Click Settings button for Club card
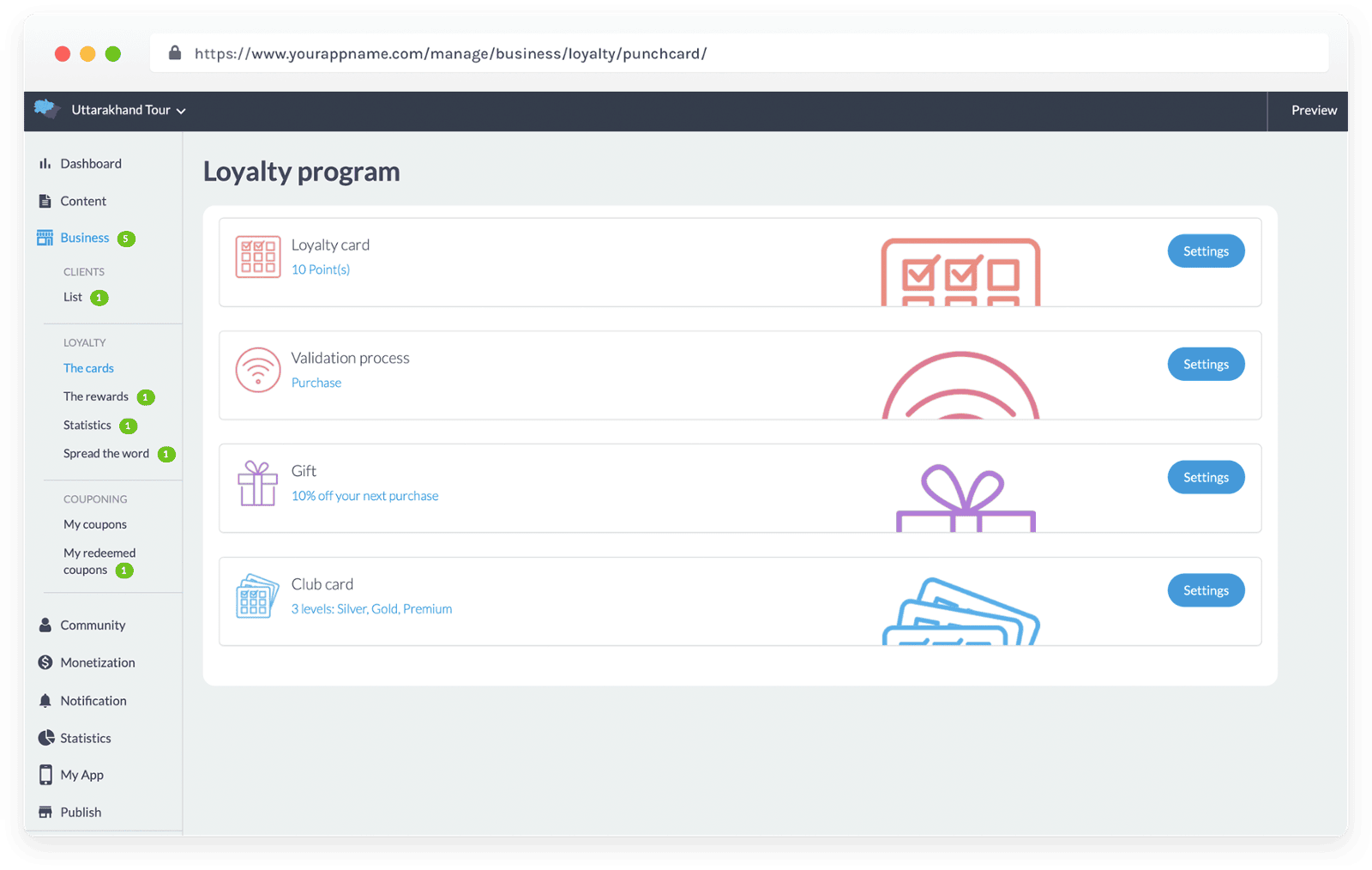This screenshot has width=1372, height=870. point(1205,590)
